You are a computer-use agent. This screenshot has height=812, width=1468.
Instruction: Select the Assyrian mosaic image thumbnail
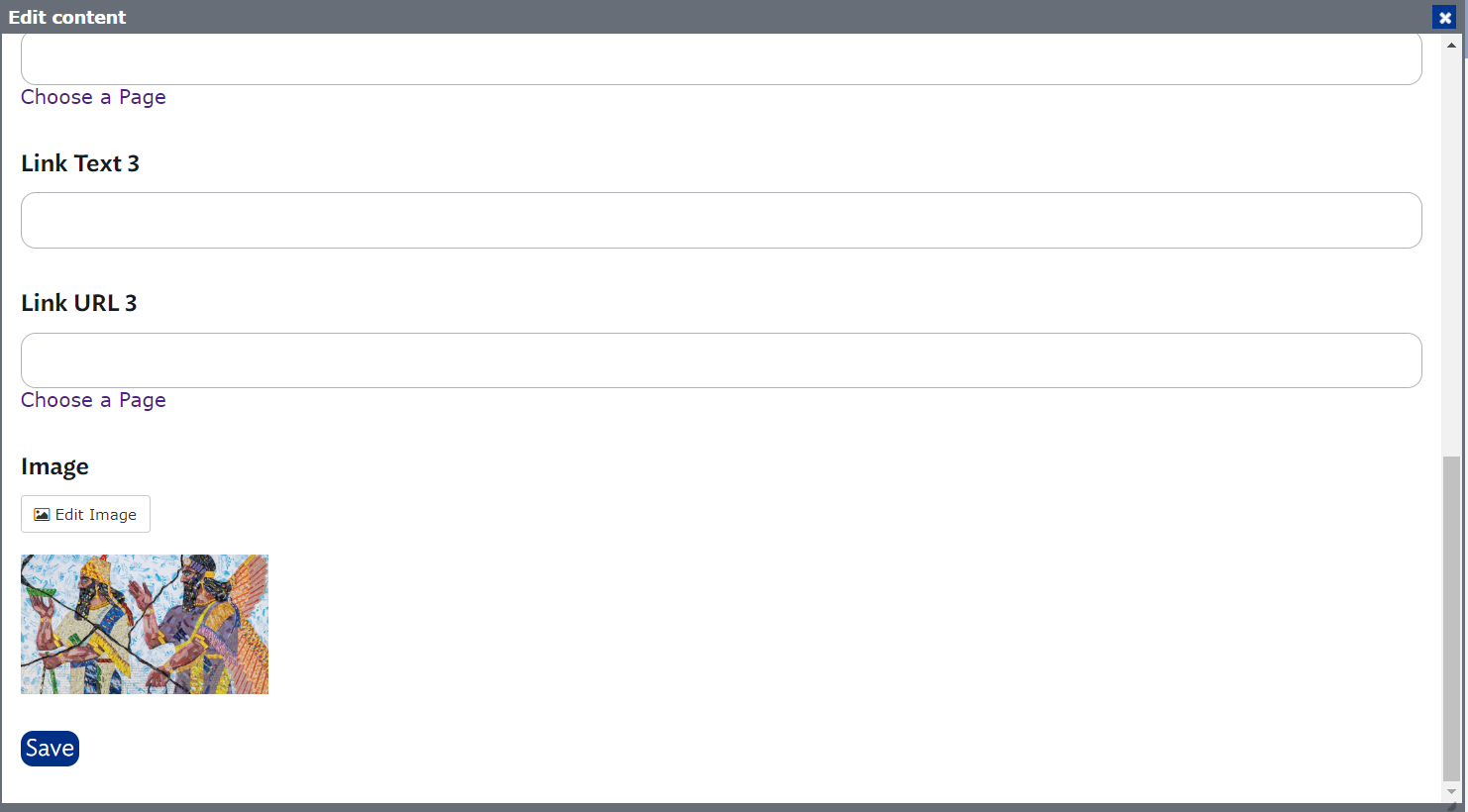click(x=145, y=624)
